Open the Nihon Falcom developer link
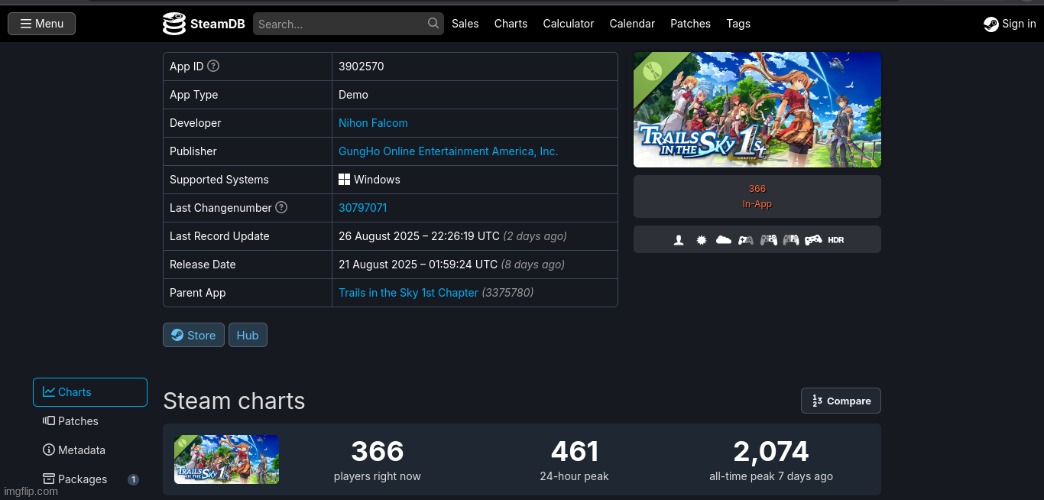Screen dimensions: 1044x500 tap(373, 123)
